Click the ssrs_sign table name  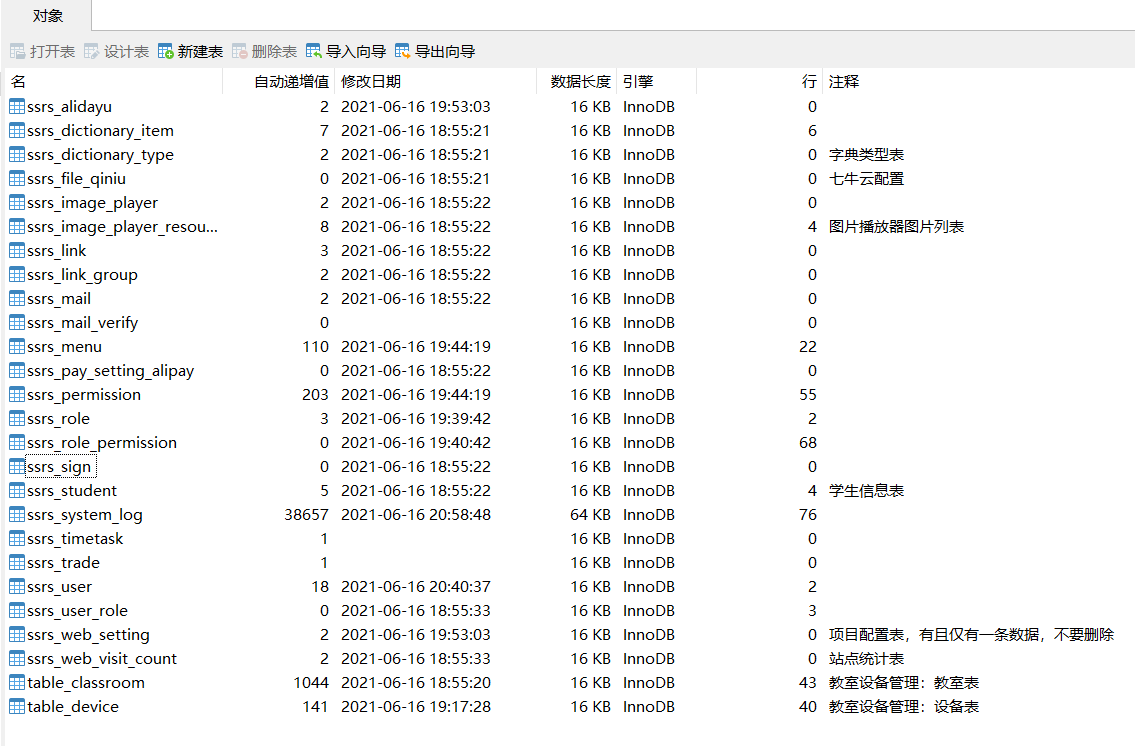point(57,466)
